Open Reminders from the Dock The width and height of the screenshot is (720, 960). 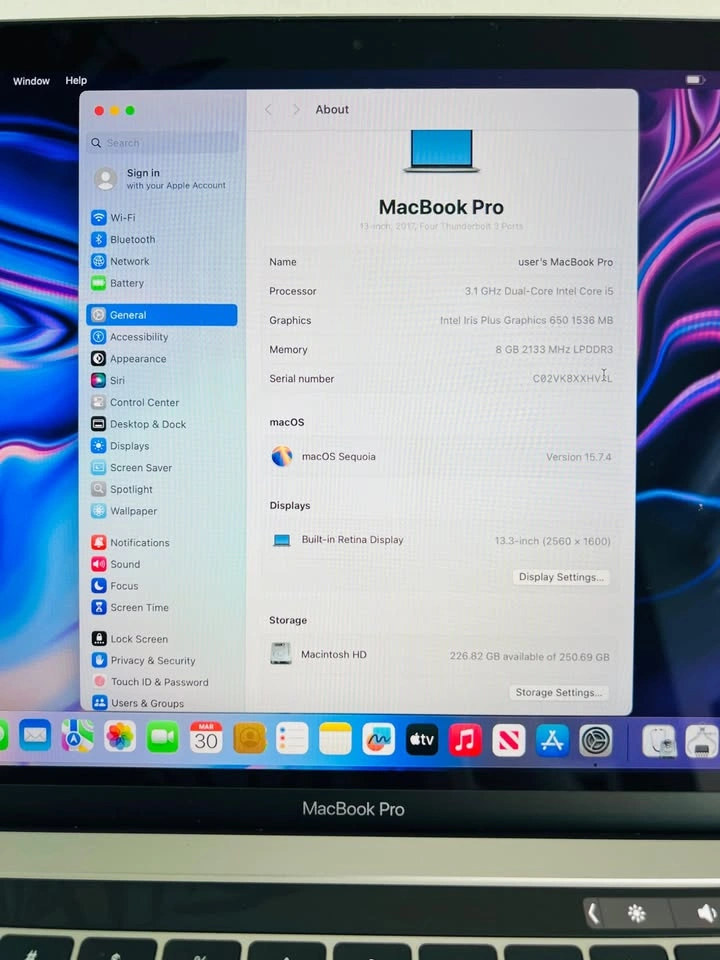pyautogui.click(x=292, y=738)
